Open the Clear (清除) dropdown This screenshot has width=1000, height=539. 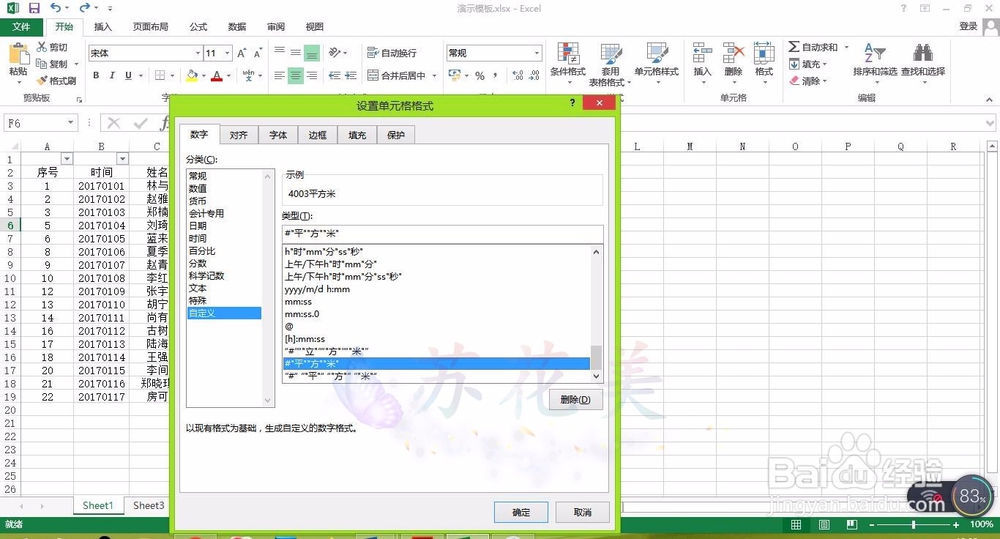click(808, 80)
